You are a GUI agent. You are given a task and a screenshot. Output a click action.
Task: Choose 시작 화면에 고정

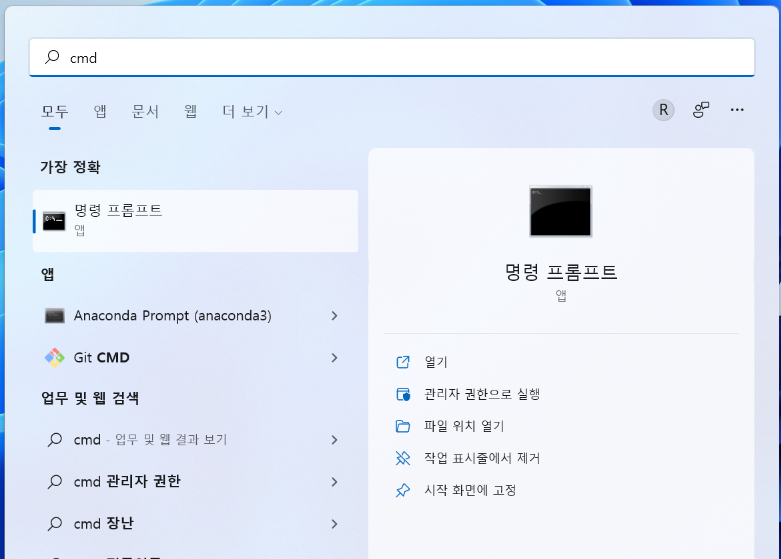(x=470, y=490)
